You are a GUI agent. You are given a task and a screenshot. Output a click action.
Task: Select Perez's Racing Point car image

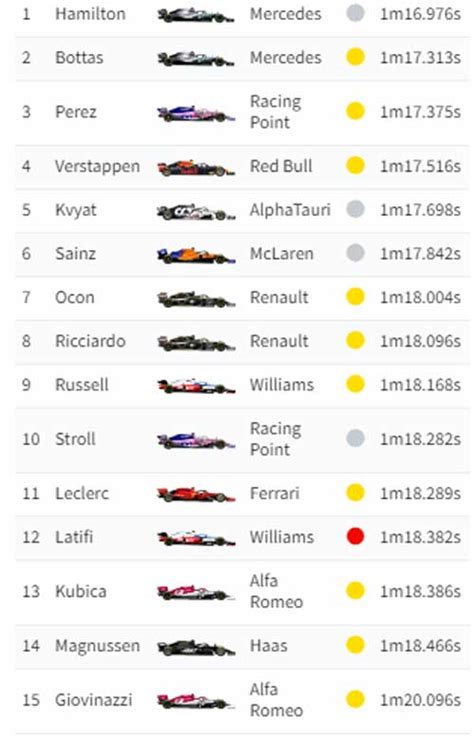tap(196, 113)
